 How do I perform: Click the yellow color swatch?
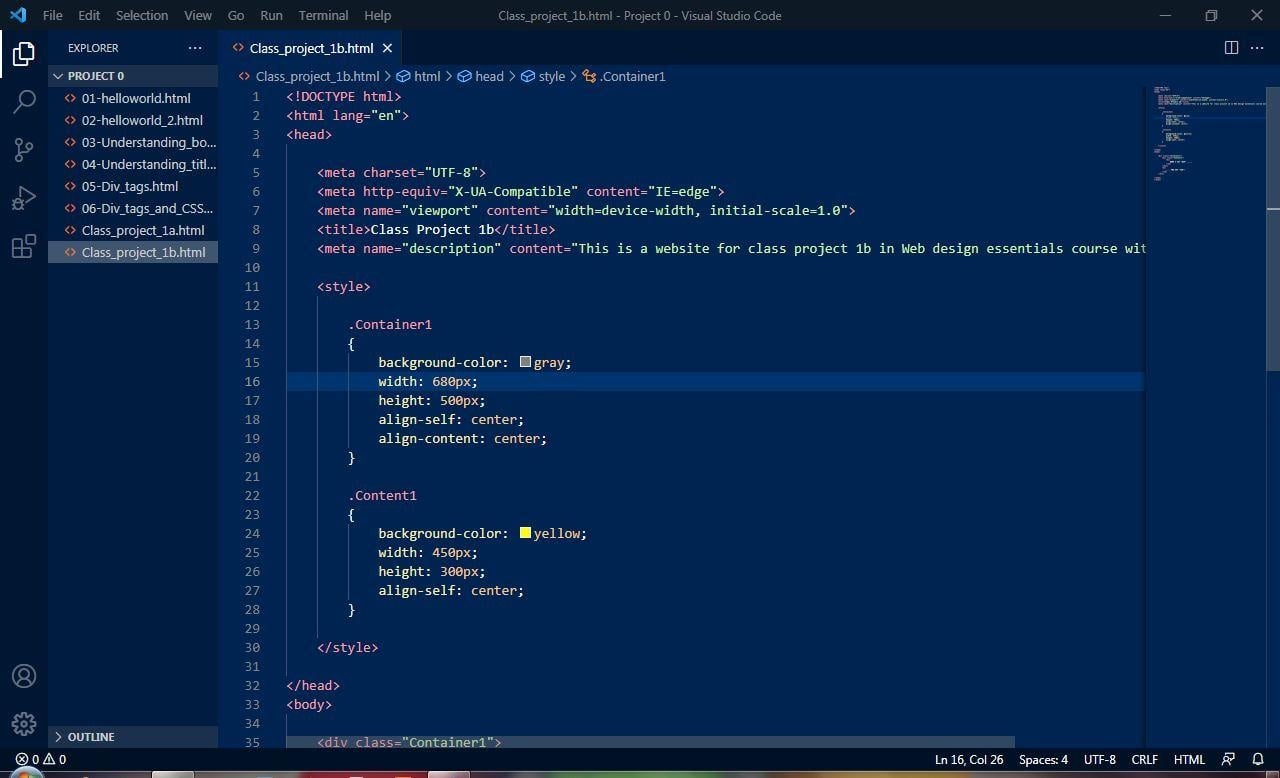pyautogui.click(x=525, y=533)
